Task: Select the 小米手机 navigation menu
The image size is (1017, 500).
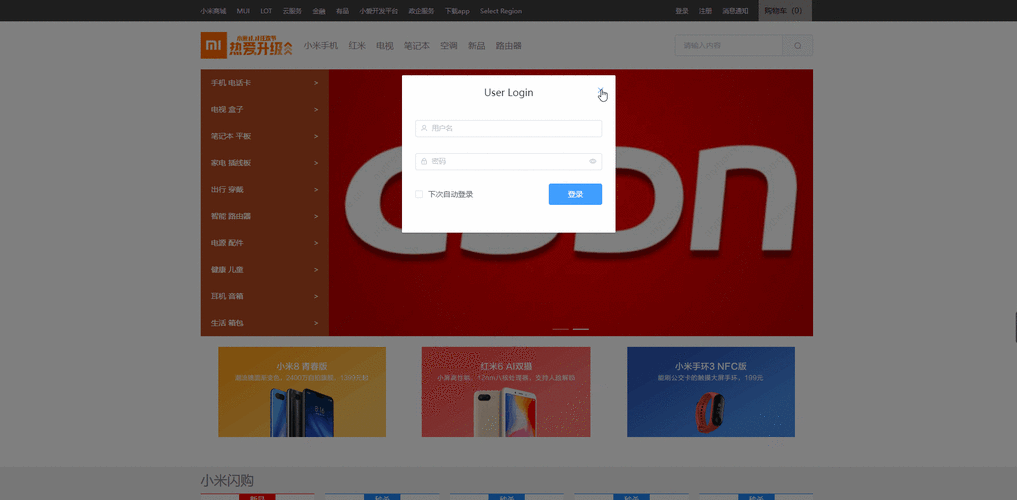Action: click(321, 45)
